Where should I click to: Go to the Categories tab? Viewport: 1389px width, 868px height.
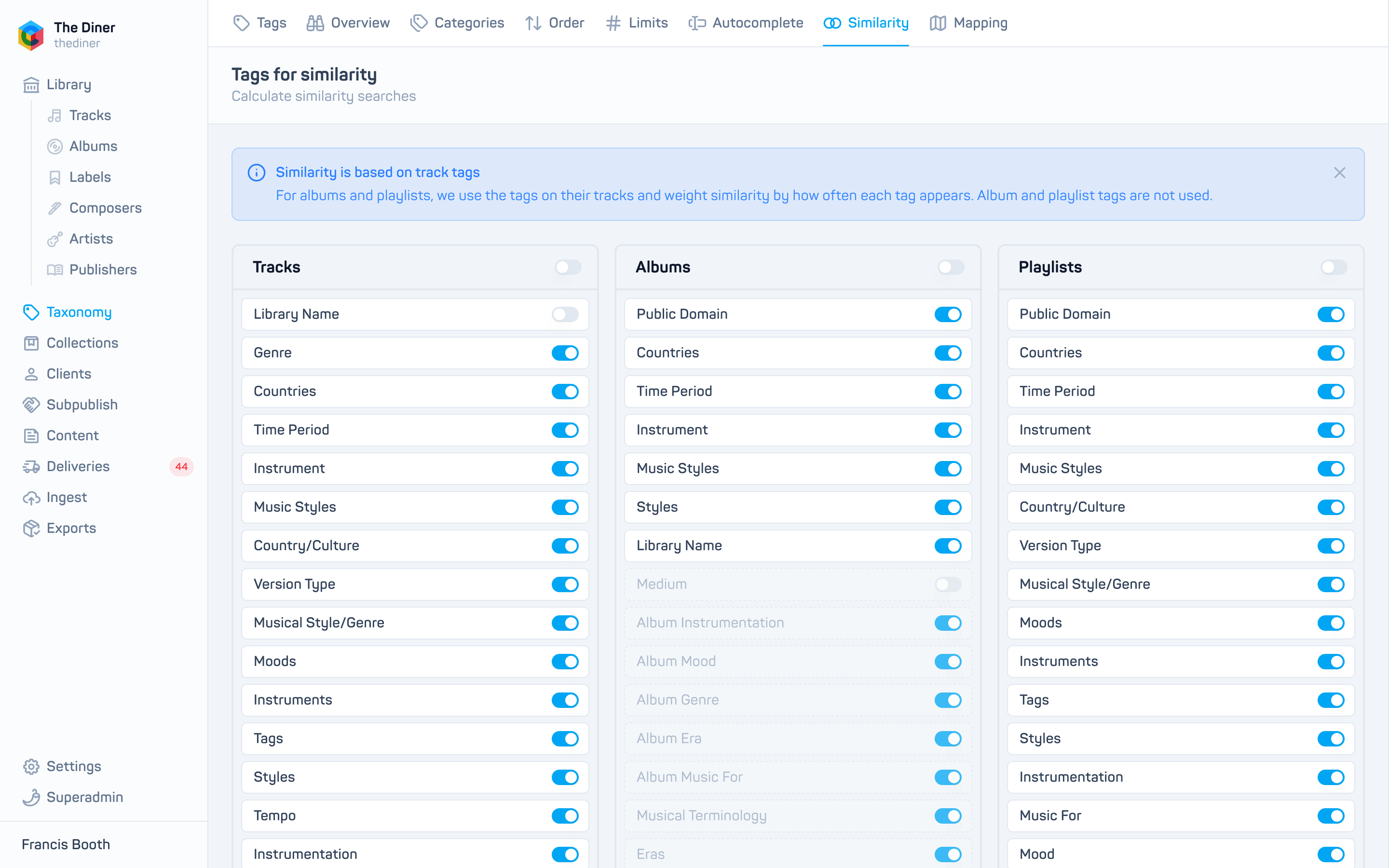[x=457, y=23]
